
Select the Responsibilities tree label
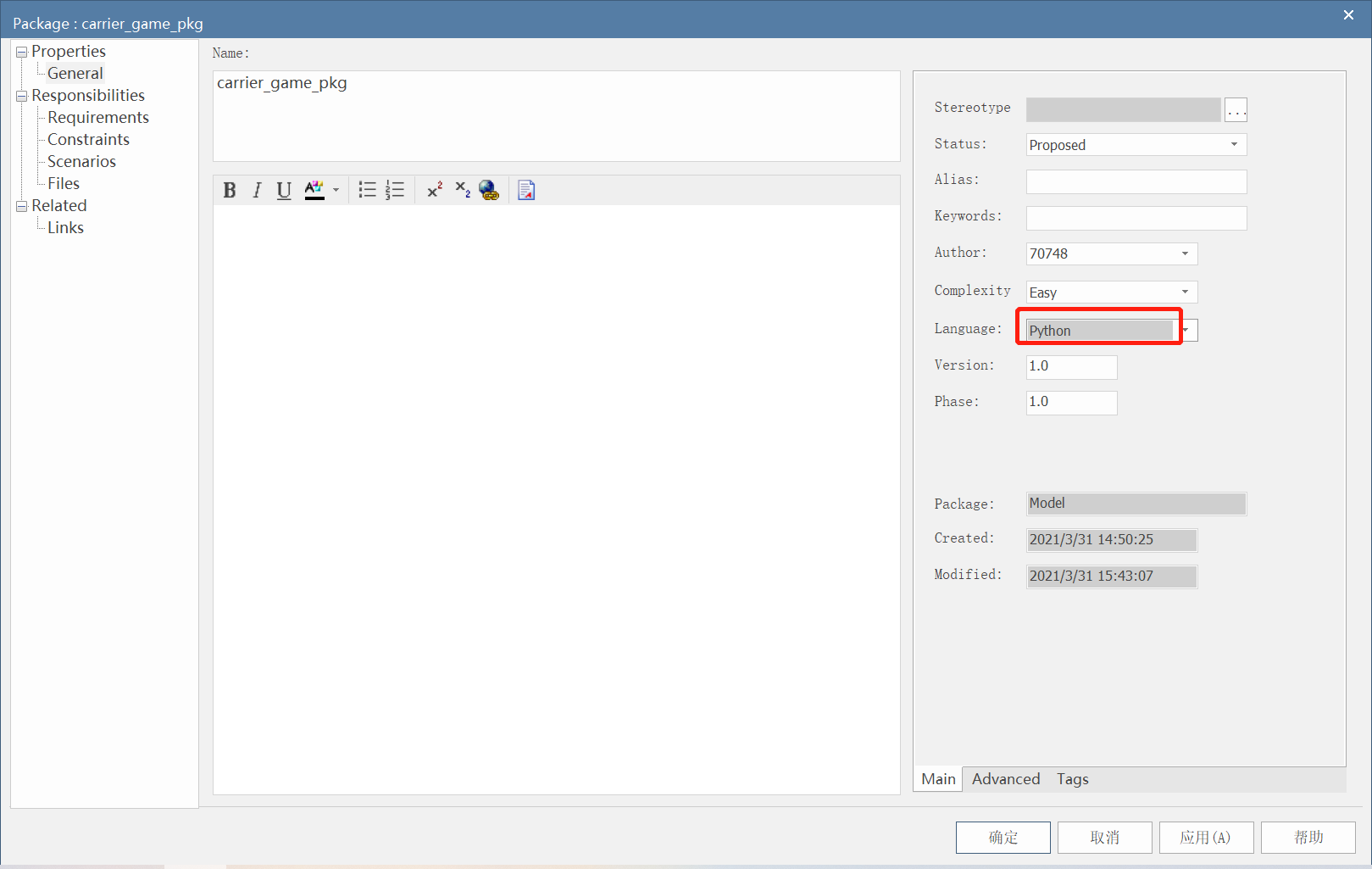click(88, 96)
